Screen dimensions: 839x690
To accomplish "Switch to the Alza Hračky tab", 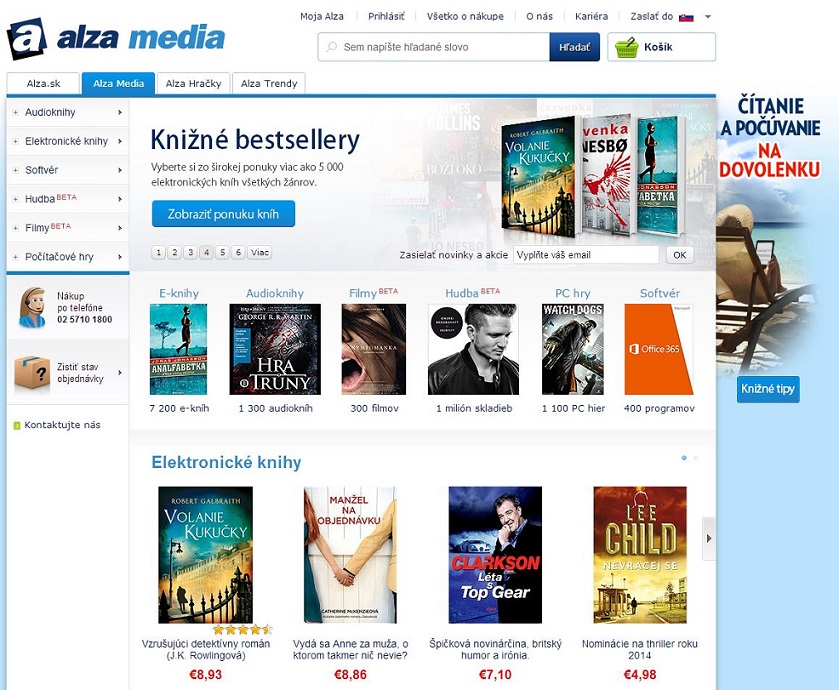I will (194, 83).
